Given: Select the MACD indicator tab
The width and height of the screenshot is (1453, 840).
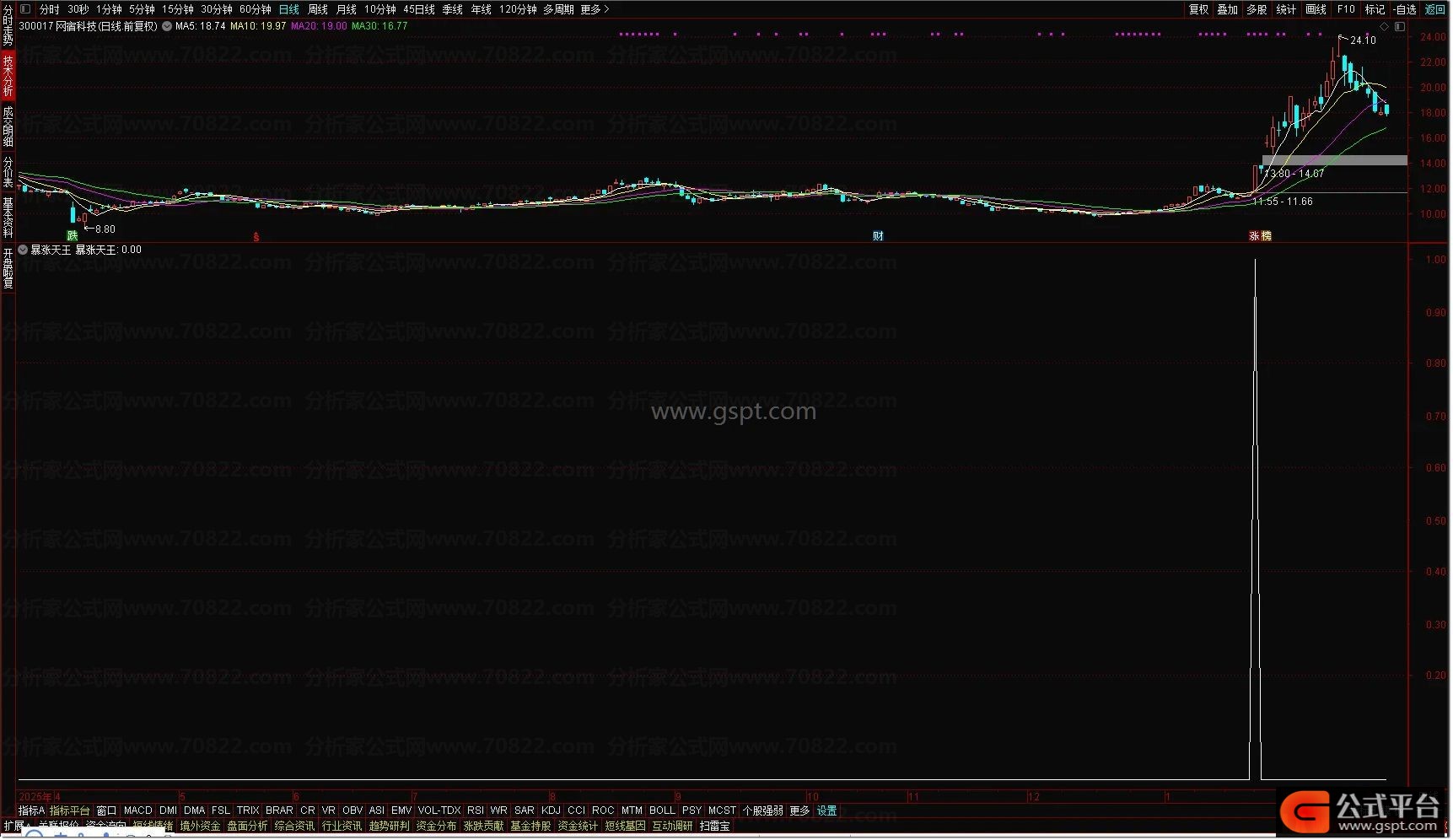Looking at the screenshot, I should pyautogui.click(x=137, y=810).
